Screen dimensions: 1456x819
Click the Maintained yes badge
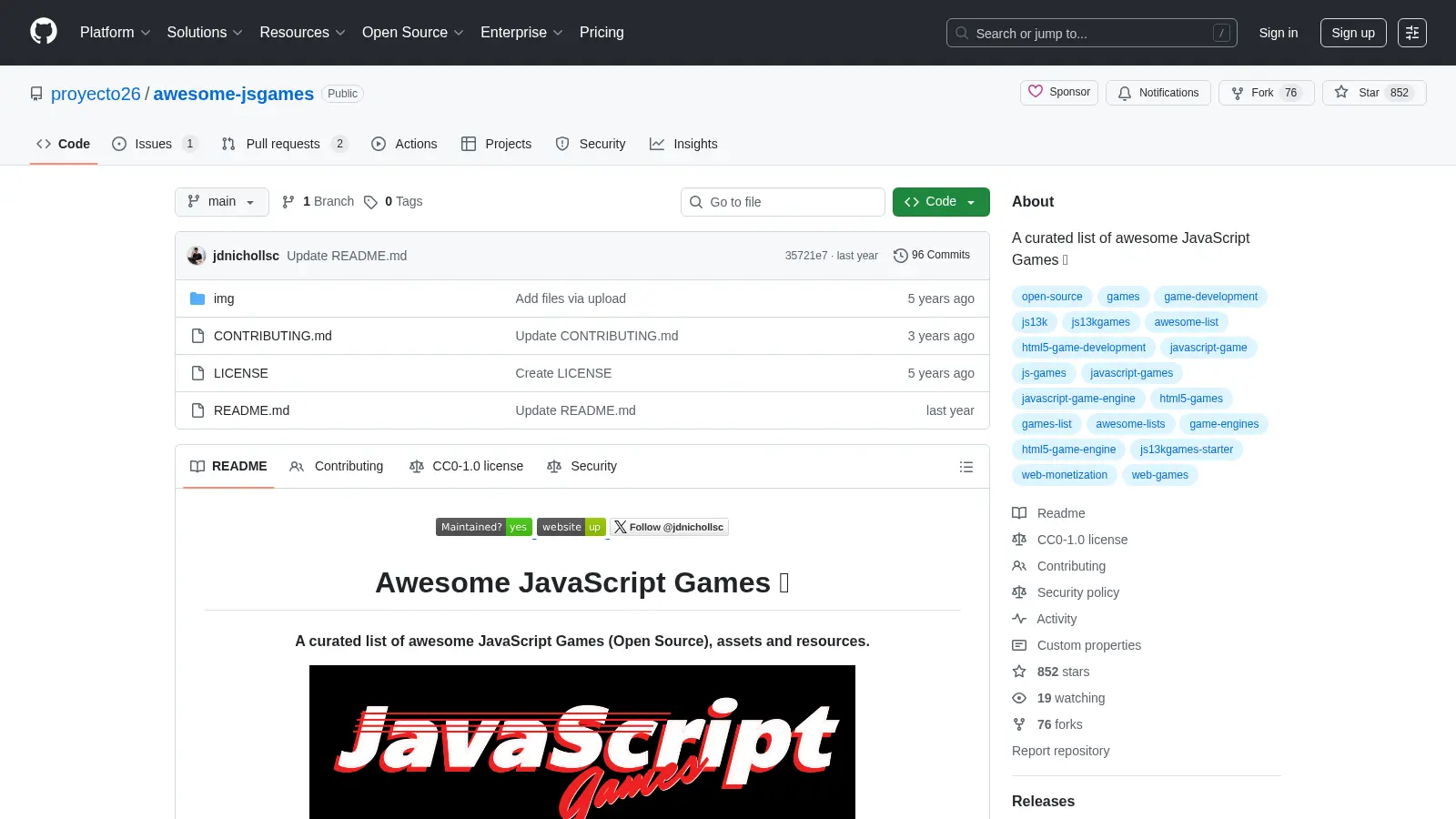[x=484, y=527]
